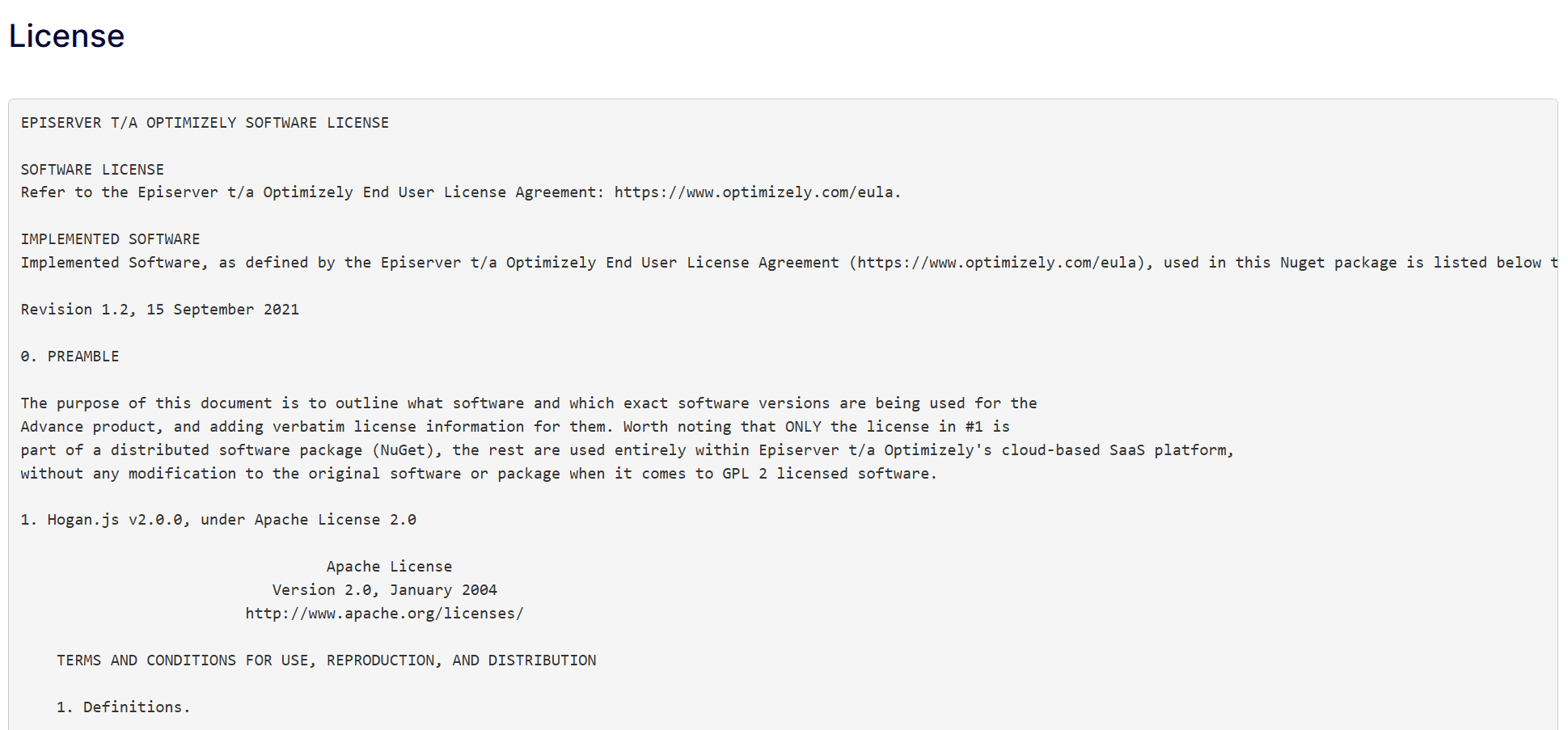This screenshot has height=730, width=1568.
Task: Click the License page heading
Action: pyautogui.click(x=66, y=36)
